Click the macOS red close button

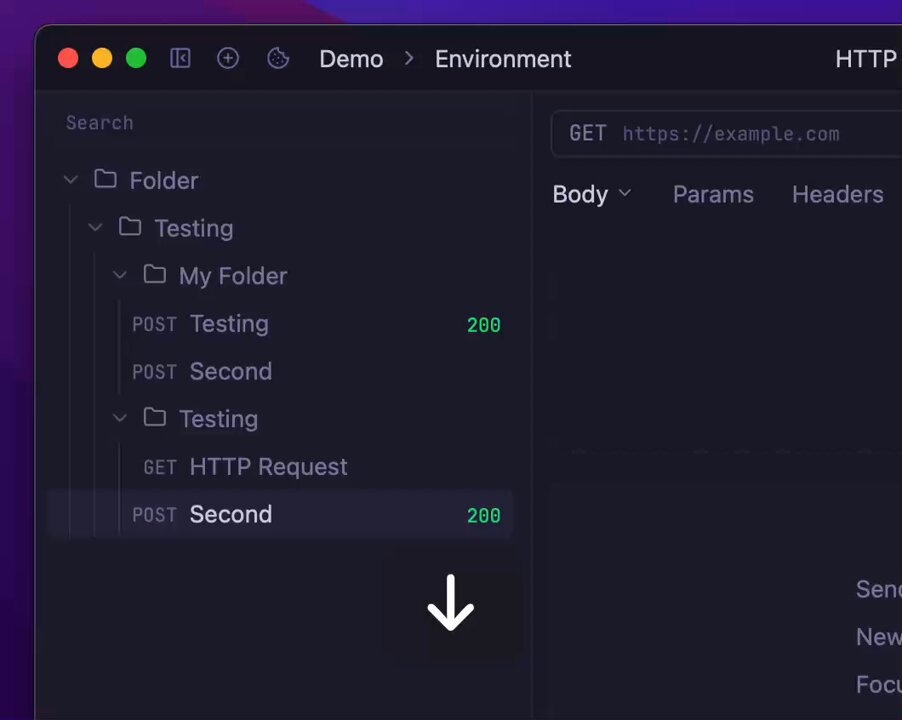tap(68, 58)
